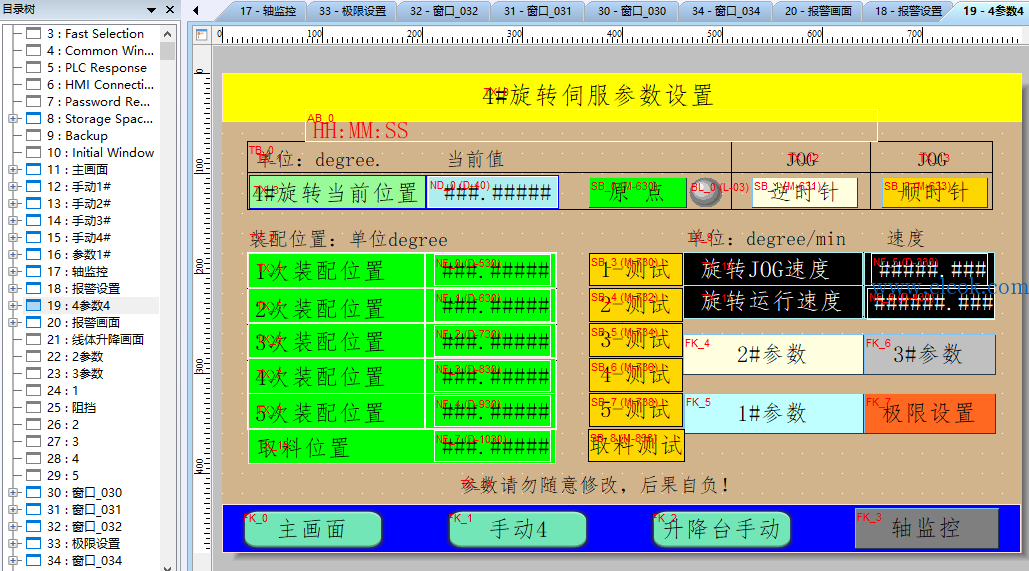Click the canvas corner icon beside the ruler
The width and height of the screenshot is (1029, 571).
click(x=201, y=35)
